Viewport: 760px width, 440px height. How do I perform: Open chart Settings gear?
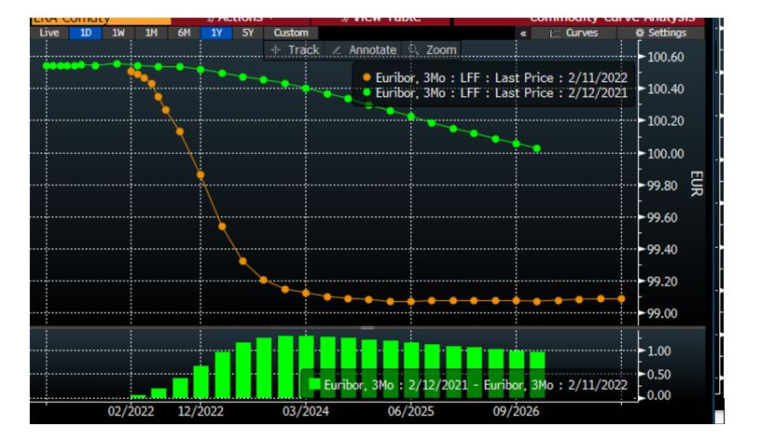661,33
